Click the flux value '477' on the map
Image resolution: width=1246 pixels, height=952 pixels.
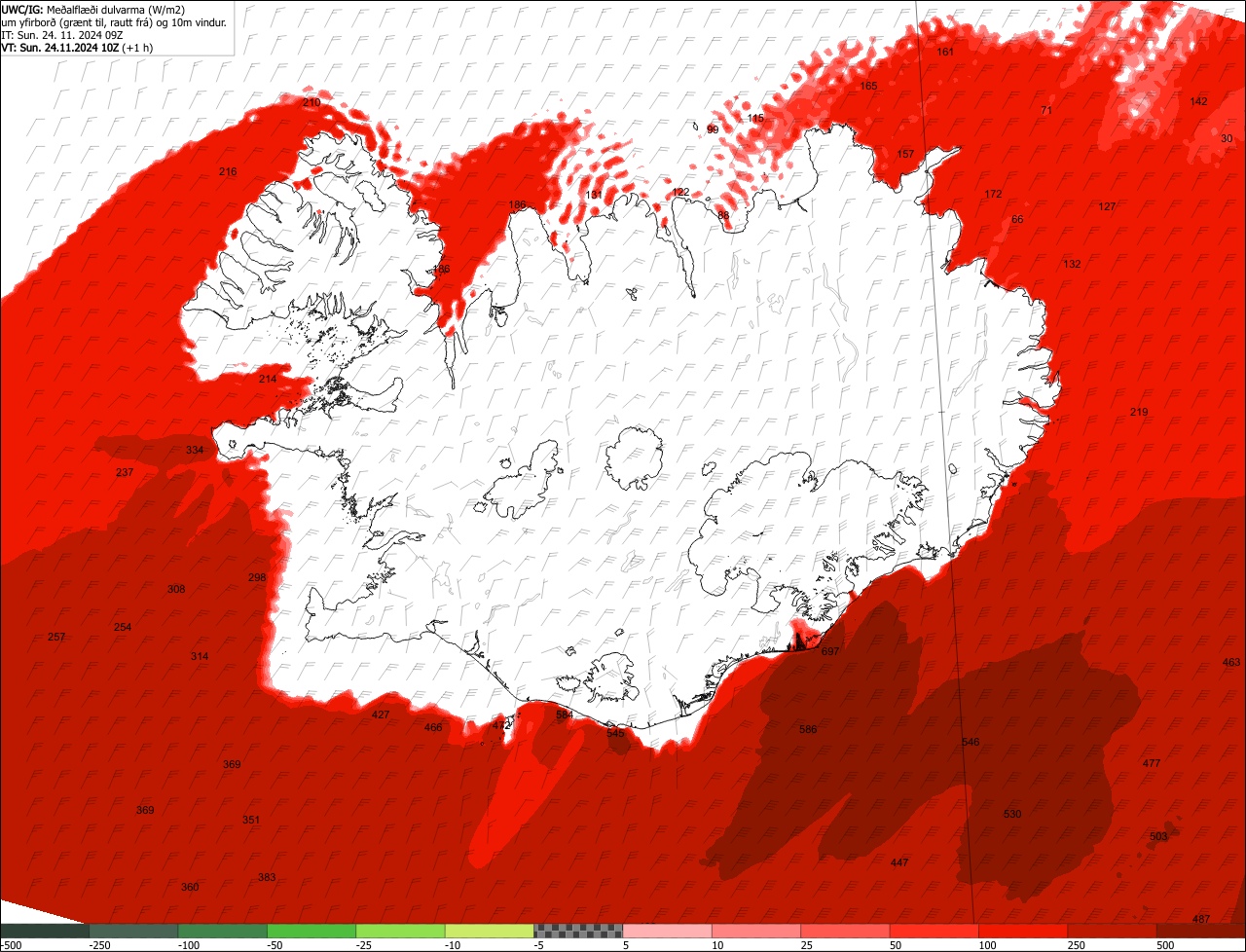(x=1152, y=763)
